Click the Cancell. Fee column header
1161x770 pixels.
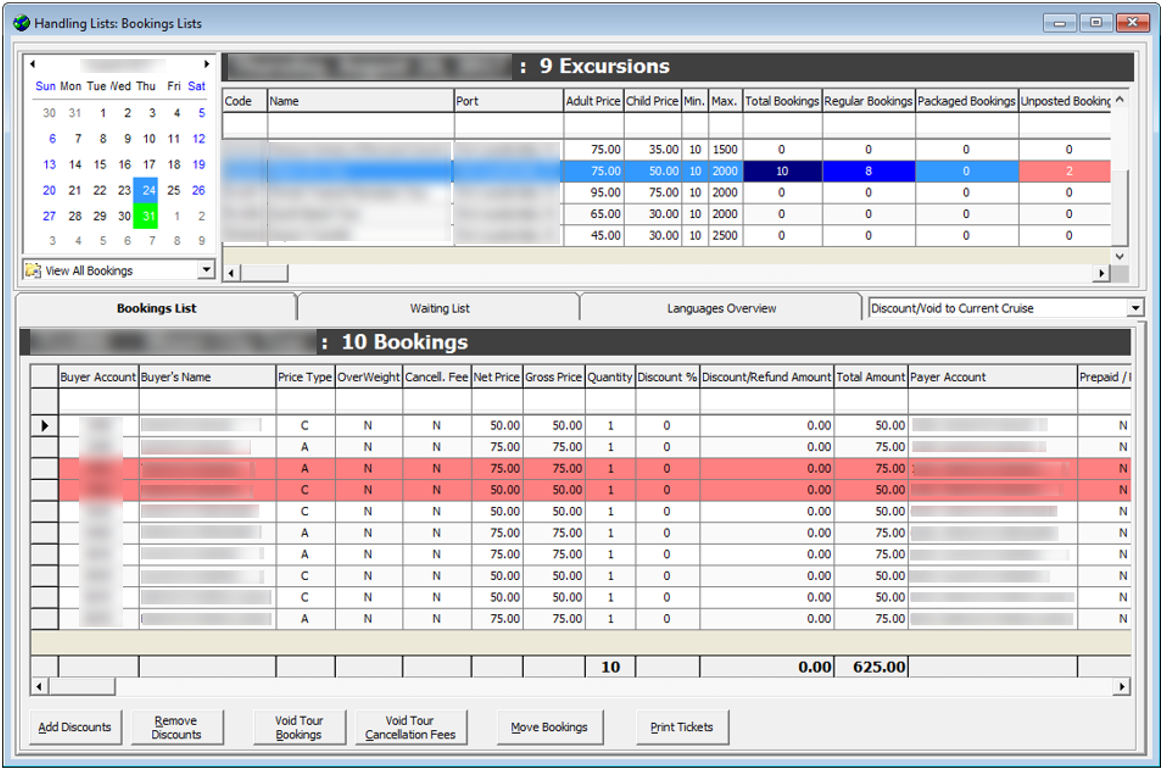pos(437,377)
